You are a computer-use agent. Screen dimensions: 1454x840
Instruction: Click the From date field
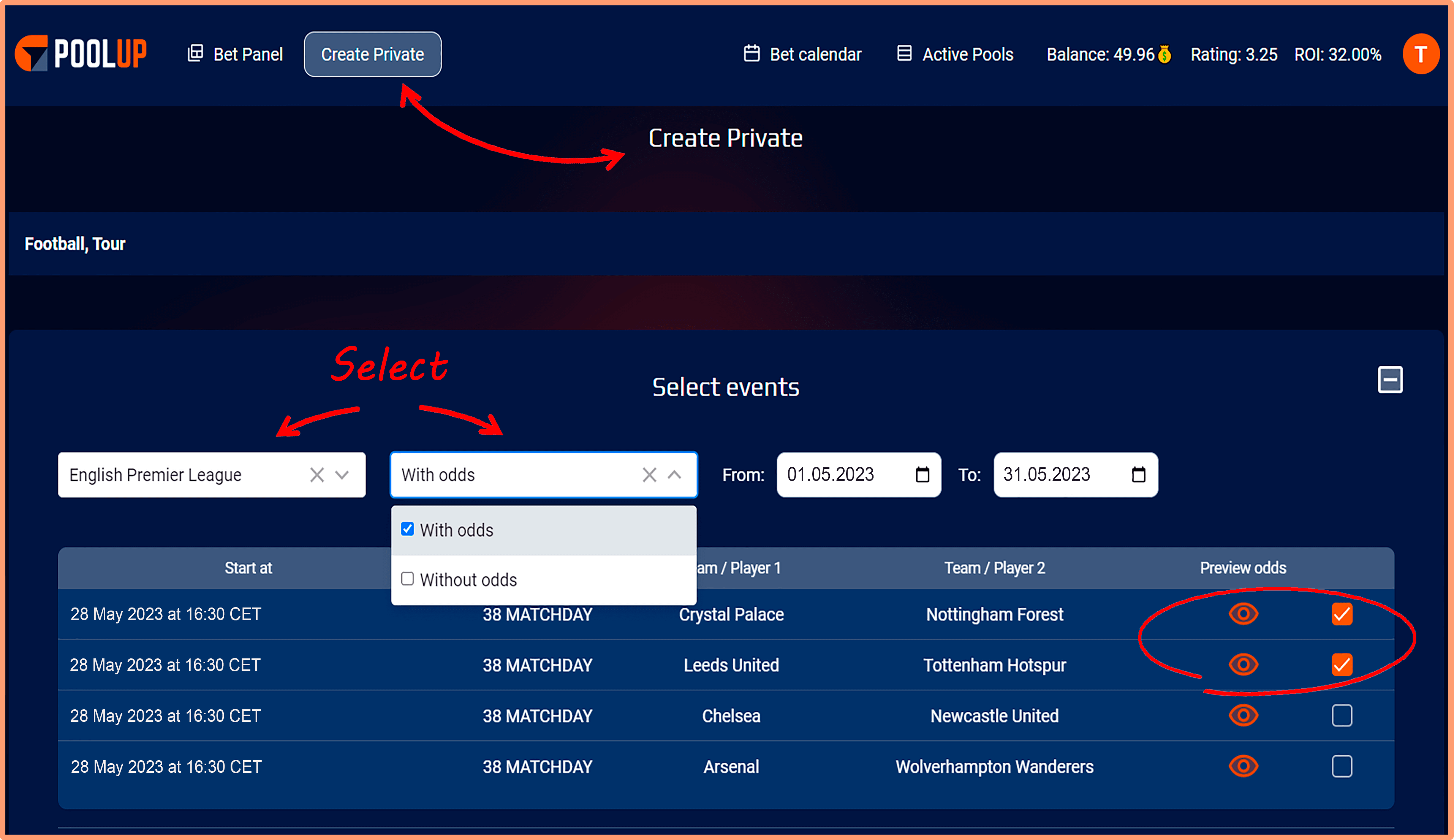click(859, 475)
